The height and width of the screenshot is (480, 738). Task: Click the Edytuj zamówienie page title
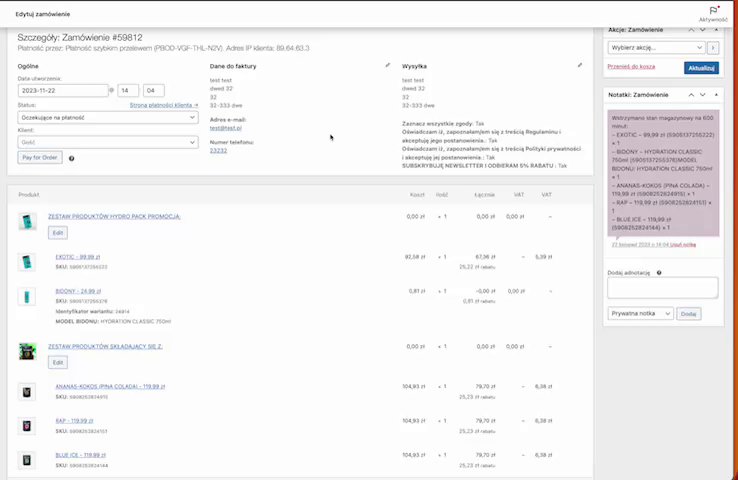[43, 14]
